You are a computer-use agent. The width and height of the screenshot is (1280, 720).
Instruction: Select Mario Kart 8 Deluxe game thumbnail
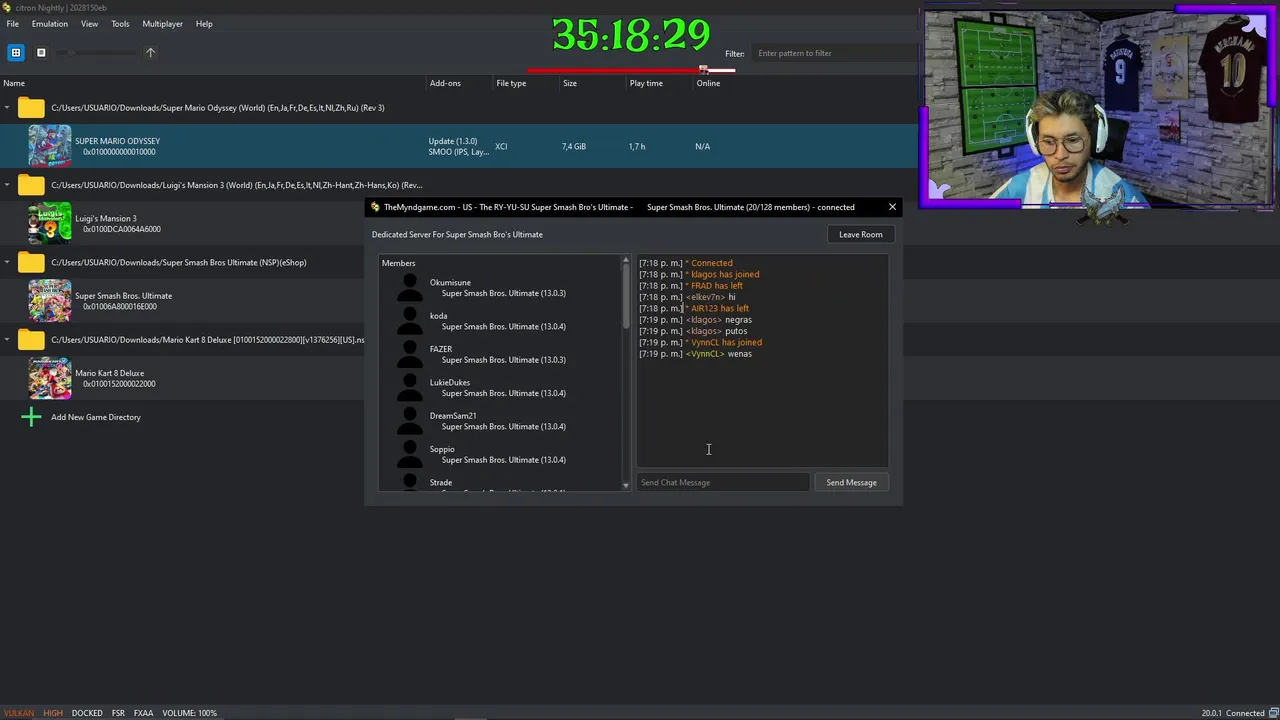pos(50,378)
